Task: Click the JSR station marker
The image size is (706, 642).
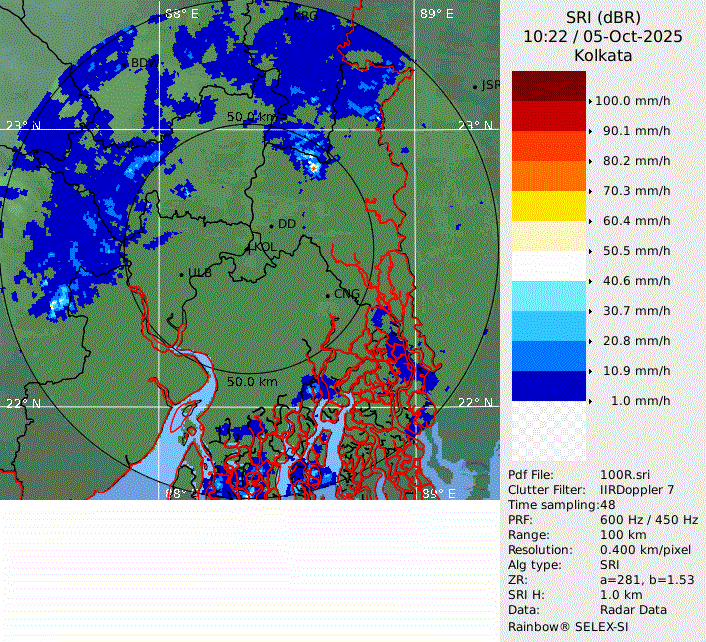Action: coord(475,87)
